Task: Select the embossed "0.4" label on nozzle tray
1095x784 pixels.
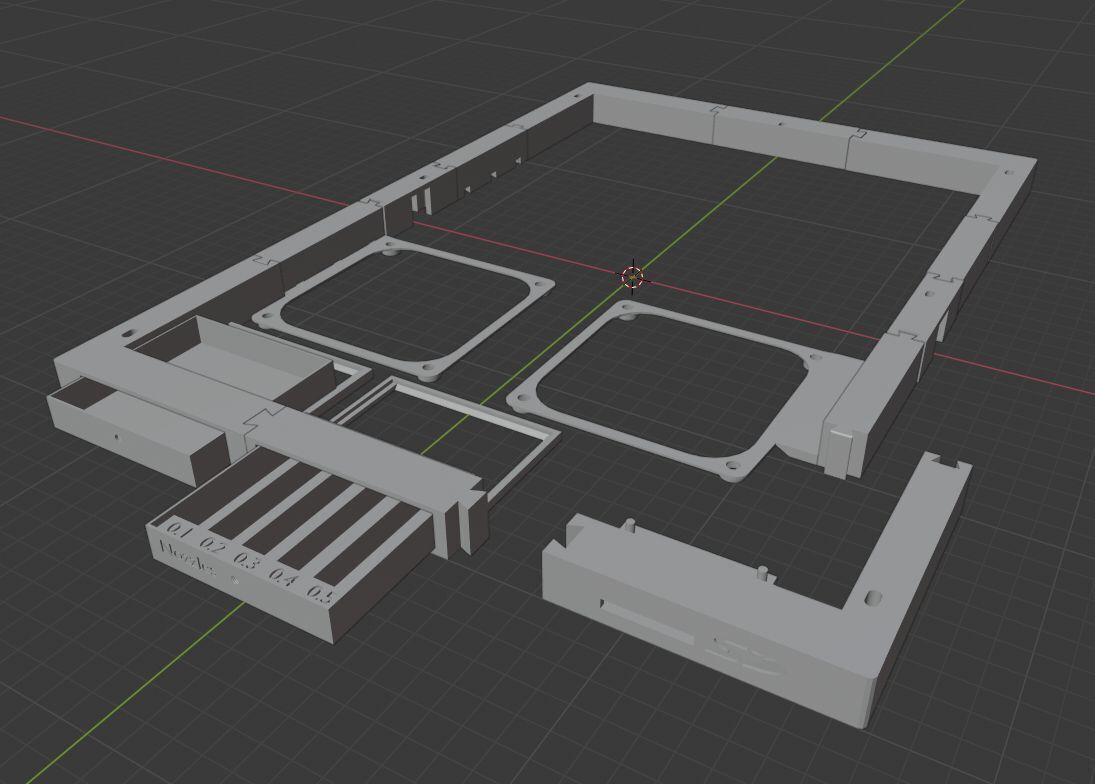Action: [284, 577]
